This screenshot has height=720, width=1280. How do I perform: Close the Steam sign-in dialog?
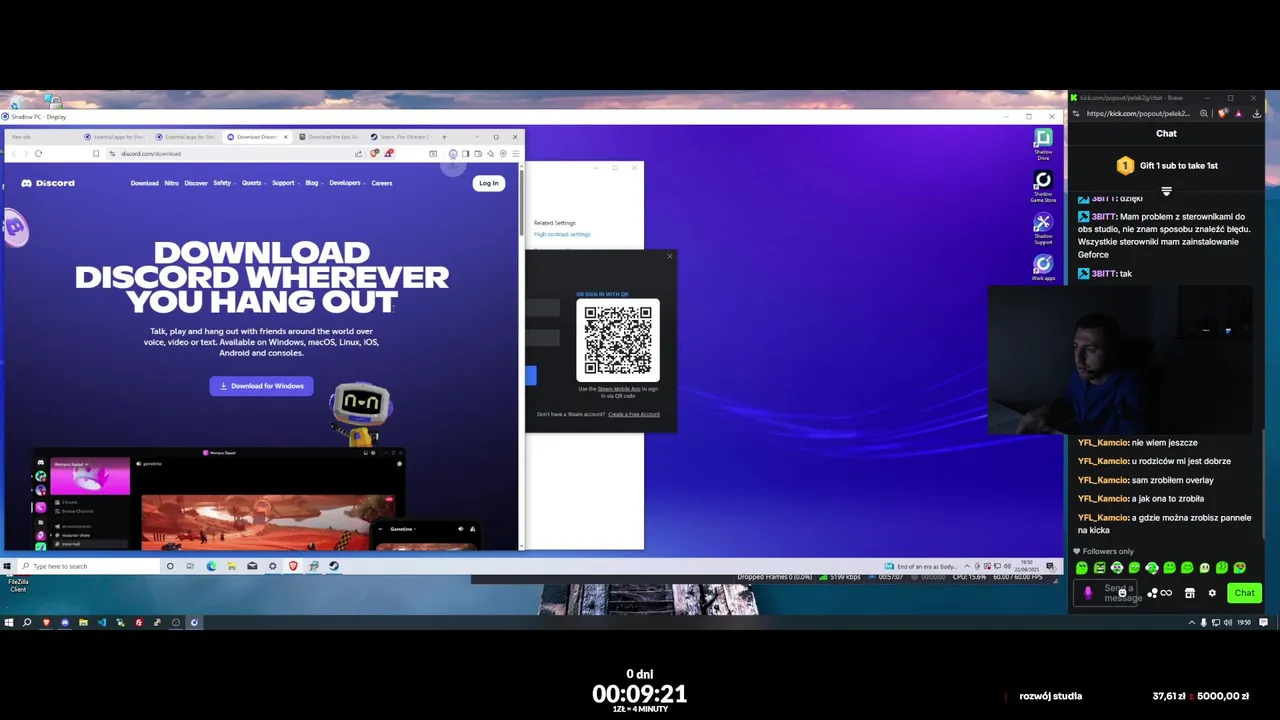[x=669, y=256]
